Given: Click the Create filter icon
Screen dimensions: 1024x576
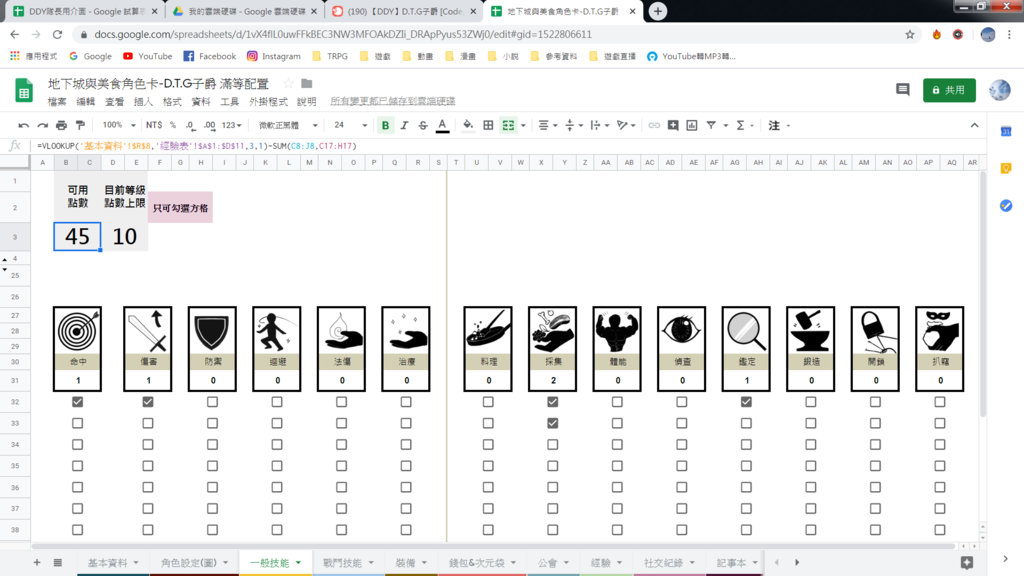Looking at the screenshot, I should pos(711,125).
